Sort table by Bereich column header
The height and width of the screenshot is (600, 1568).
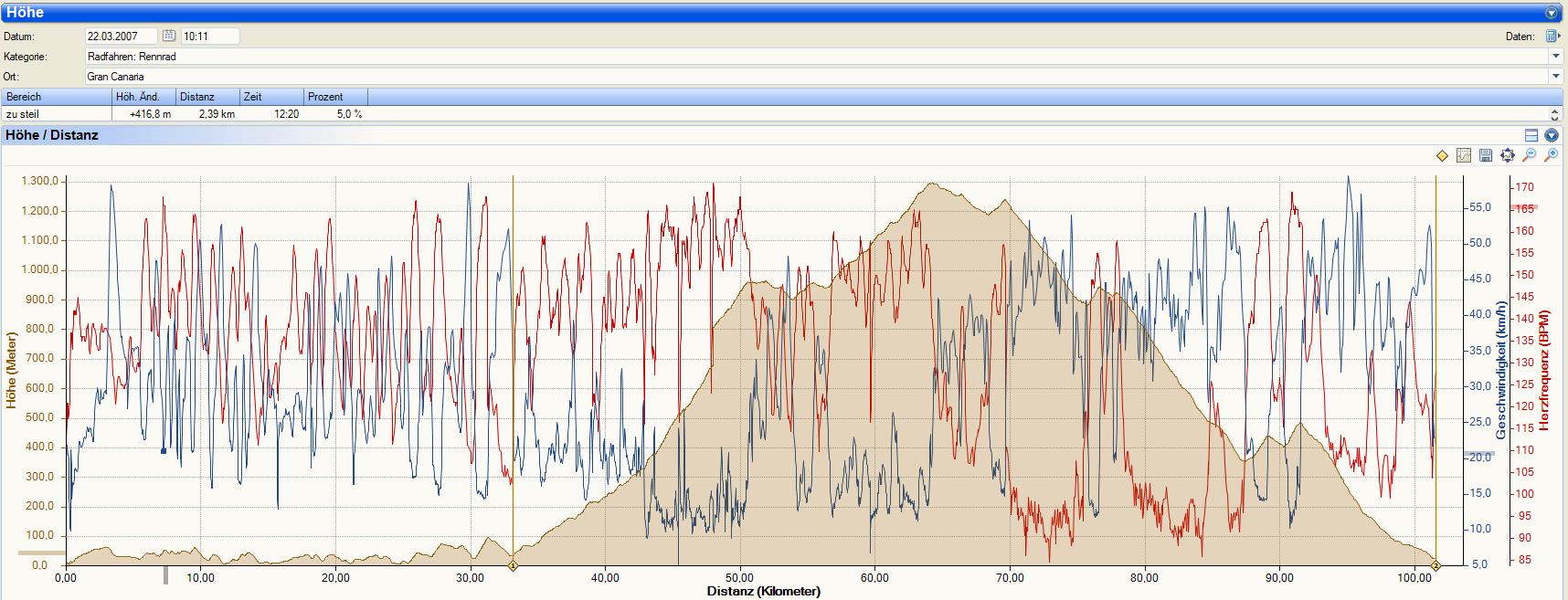pos(57,97)
